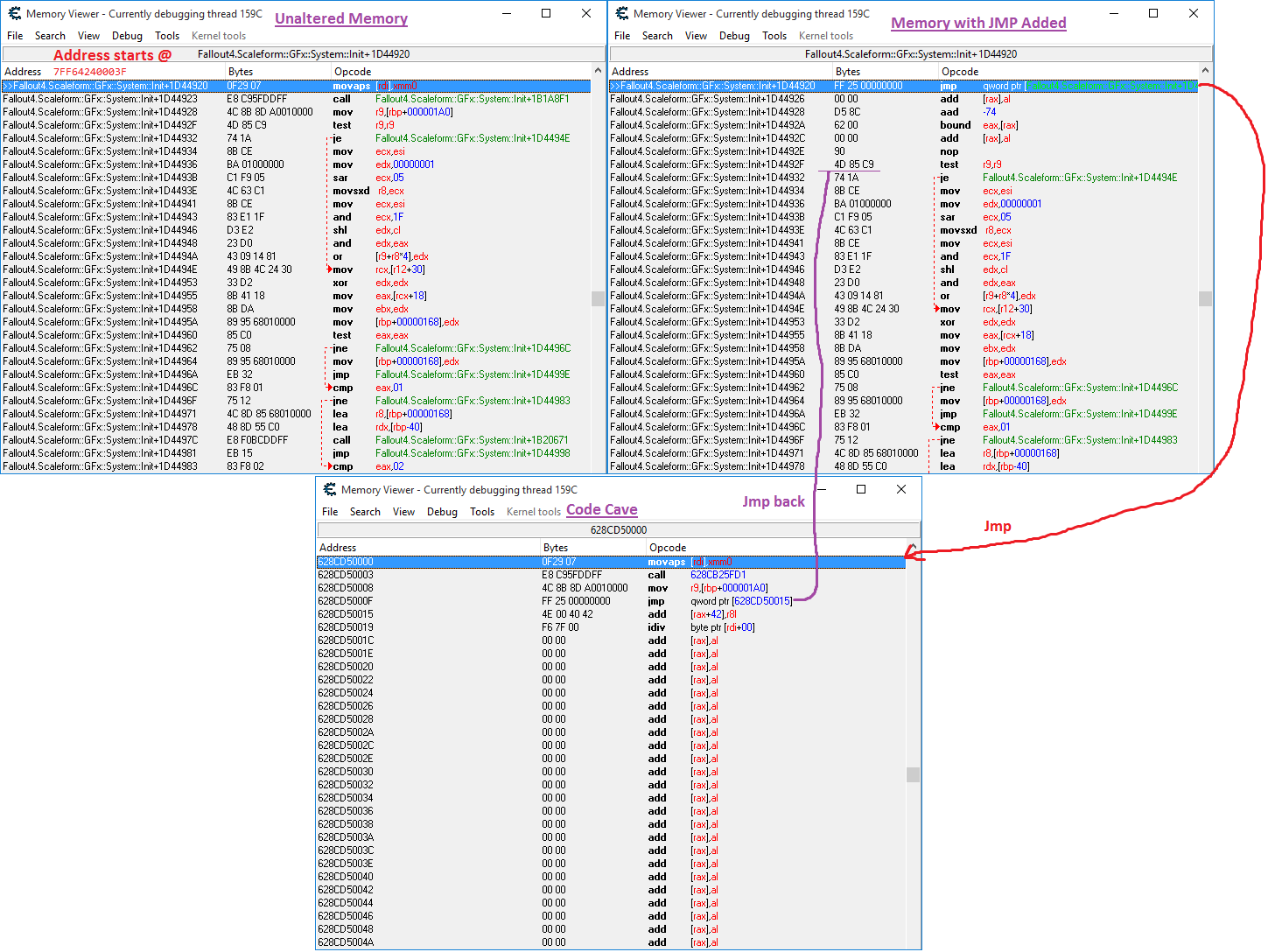
Task: Open the Debug menu in Unaltered Memory window
Action: click(x=127, y=36)
